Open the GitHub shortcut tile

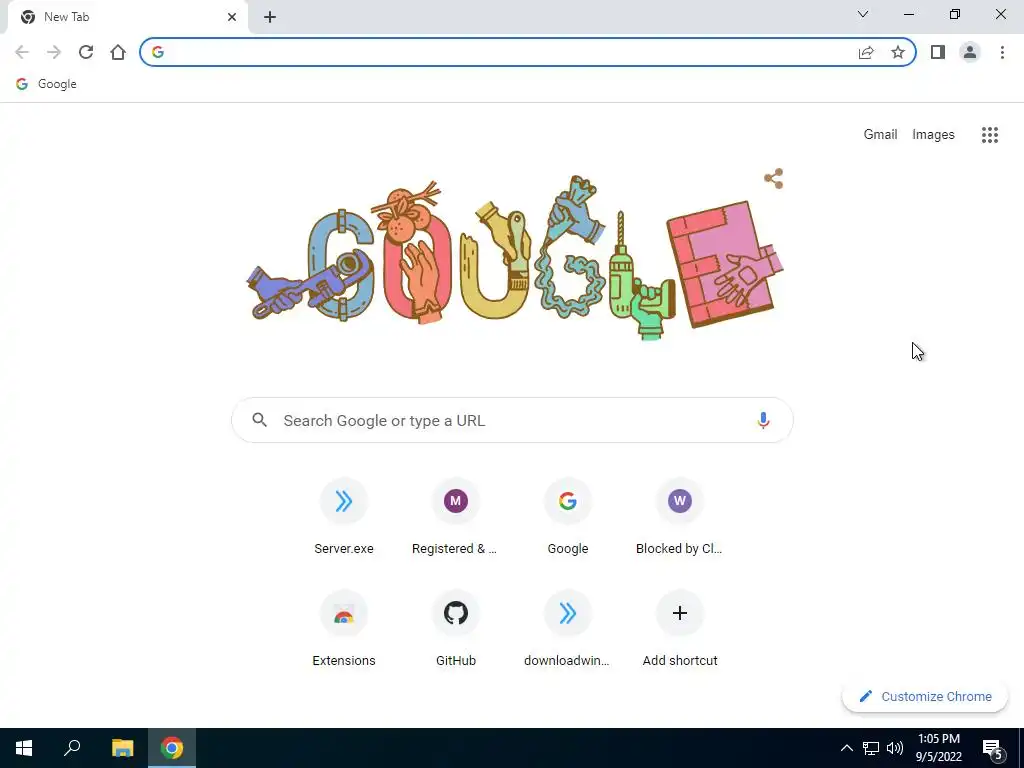coord(456,628)
